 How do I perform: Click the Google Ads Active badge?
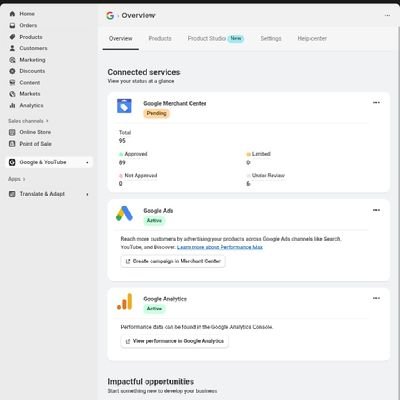[154, 221]
